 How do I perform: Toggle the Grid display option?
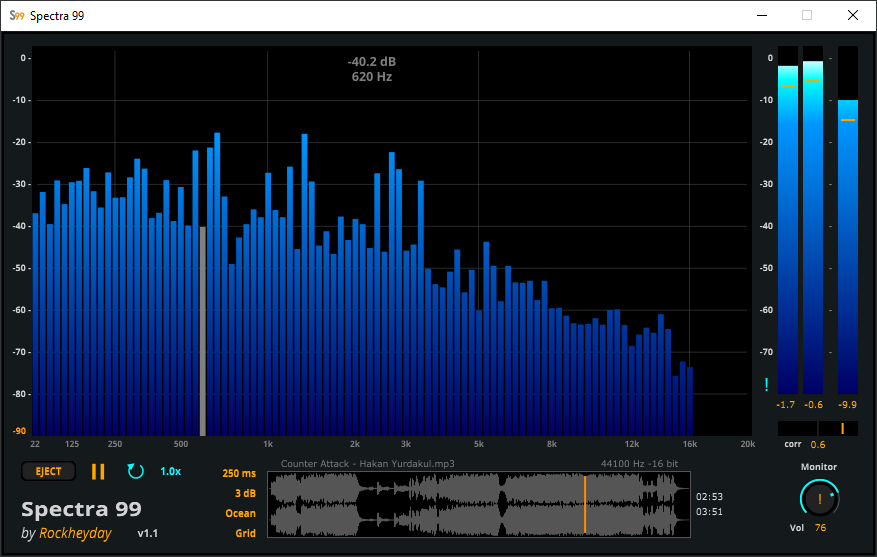pyautogui.click(x=245, y=533)
